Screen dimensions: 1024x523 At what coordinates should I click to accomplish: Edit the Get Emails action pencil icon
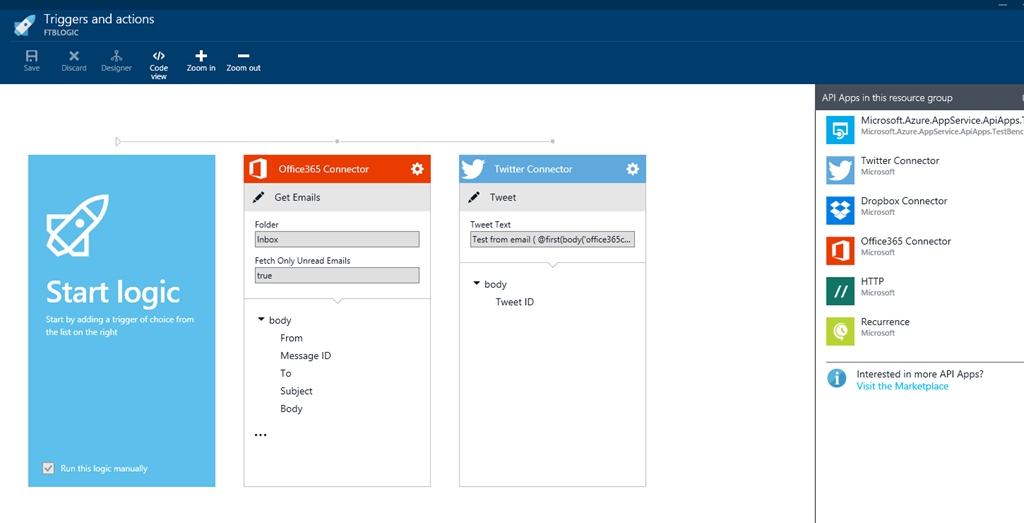tap(259, 197)
